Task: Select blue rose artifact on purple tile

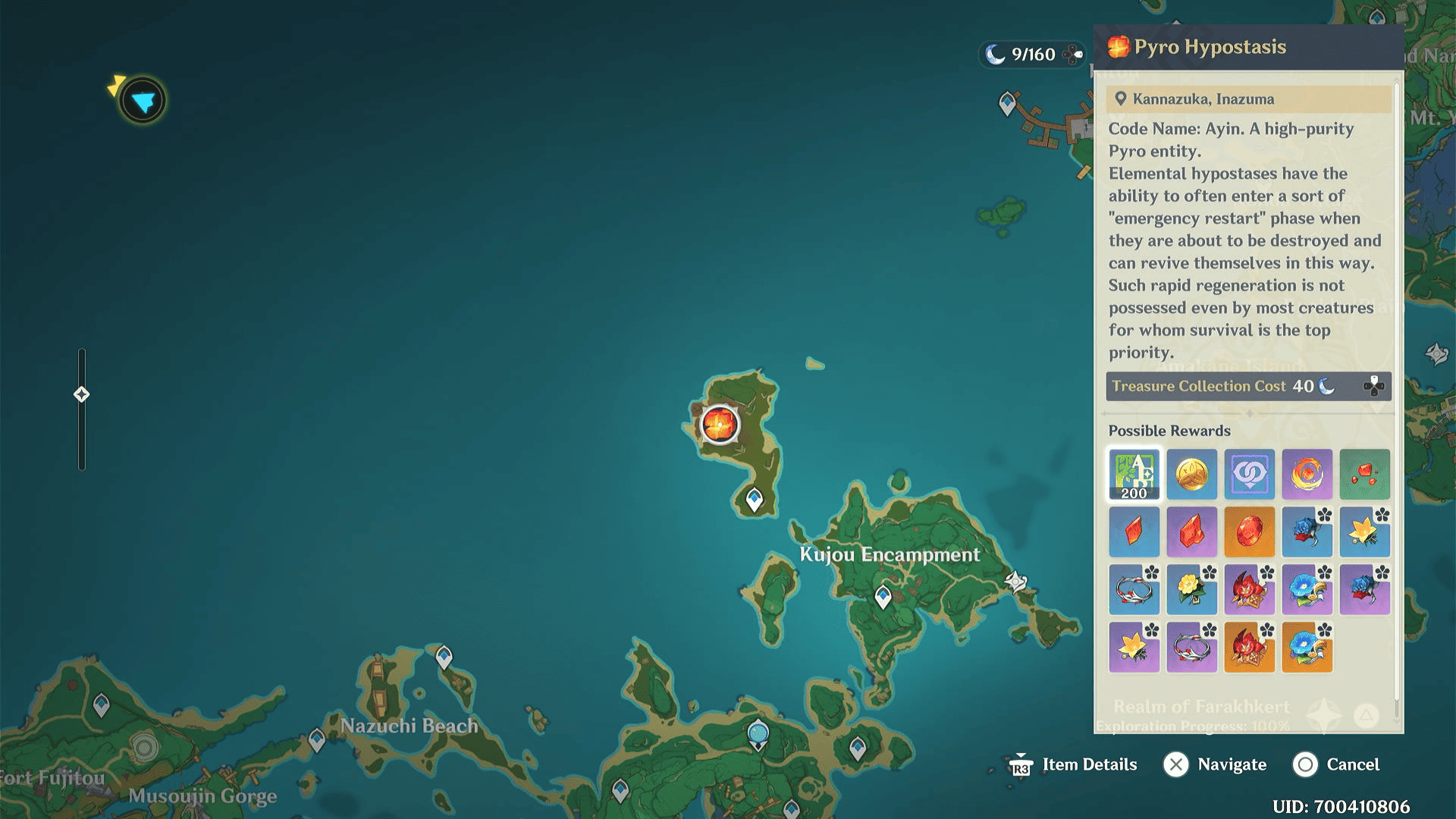Action: (x=1365, y=590)
